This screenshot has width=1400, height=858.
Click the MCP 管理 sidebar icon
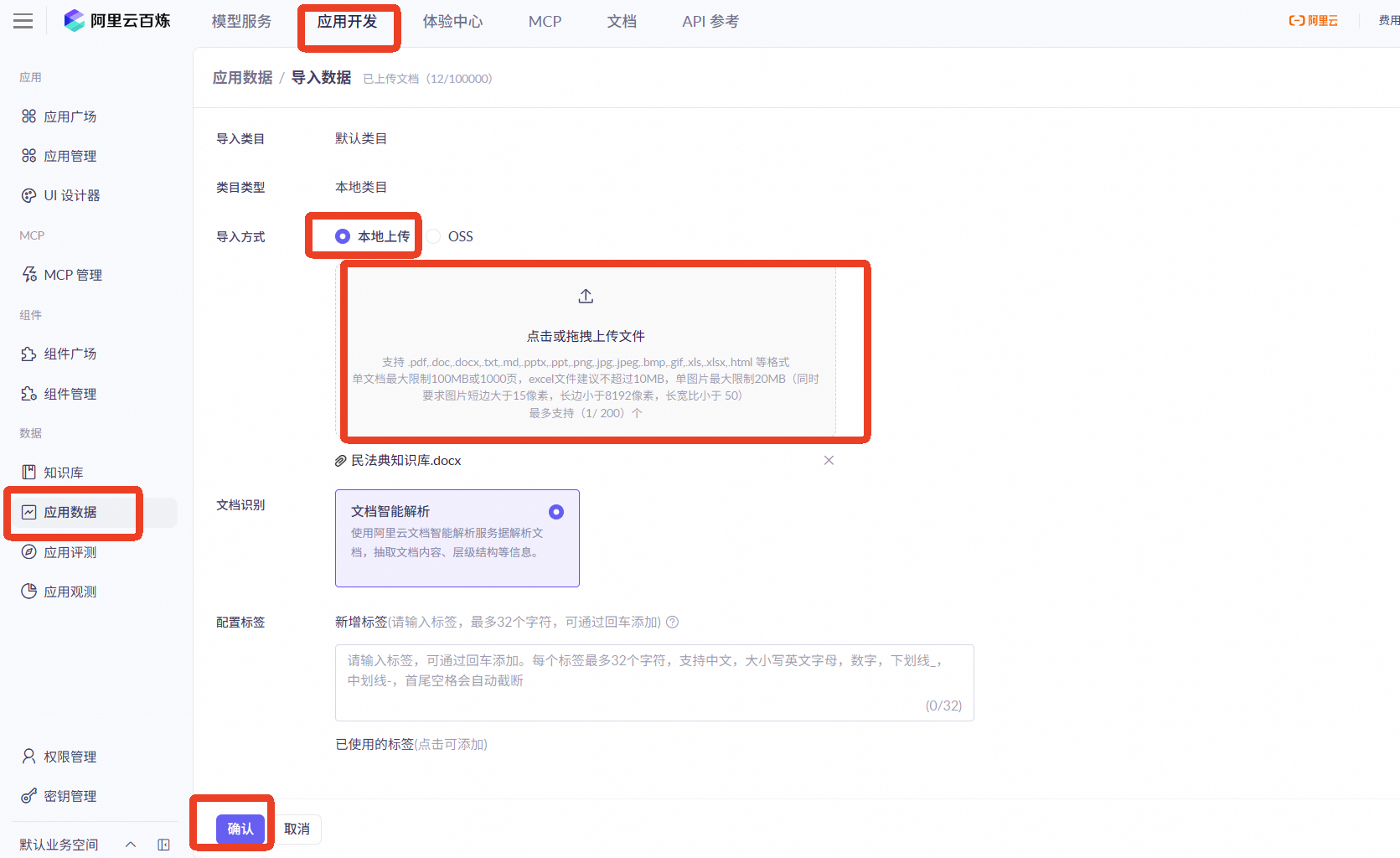click(29, 275)
